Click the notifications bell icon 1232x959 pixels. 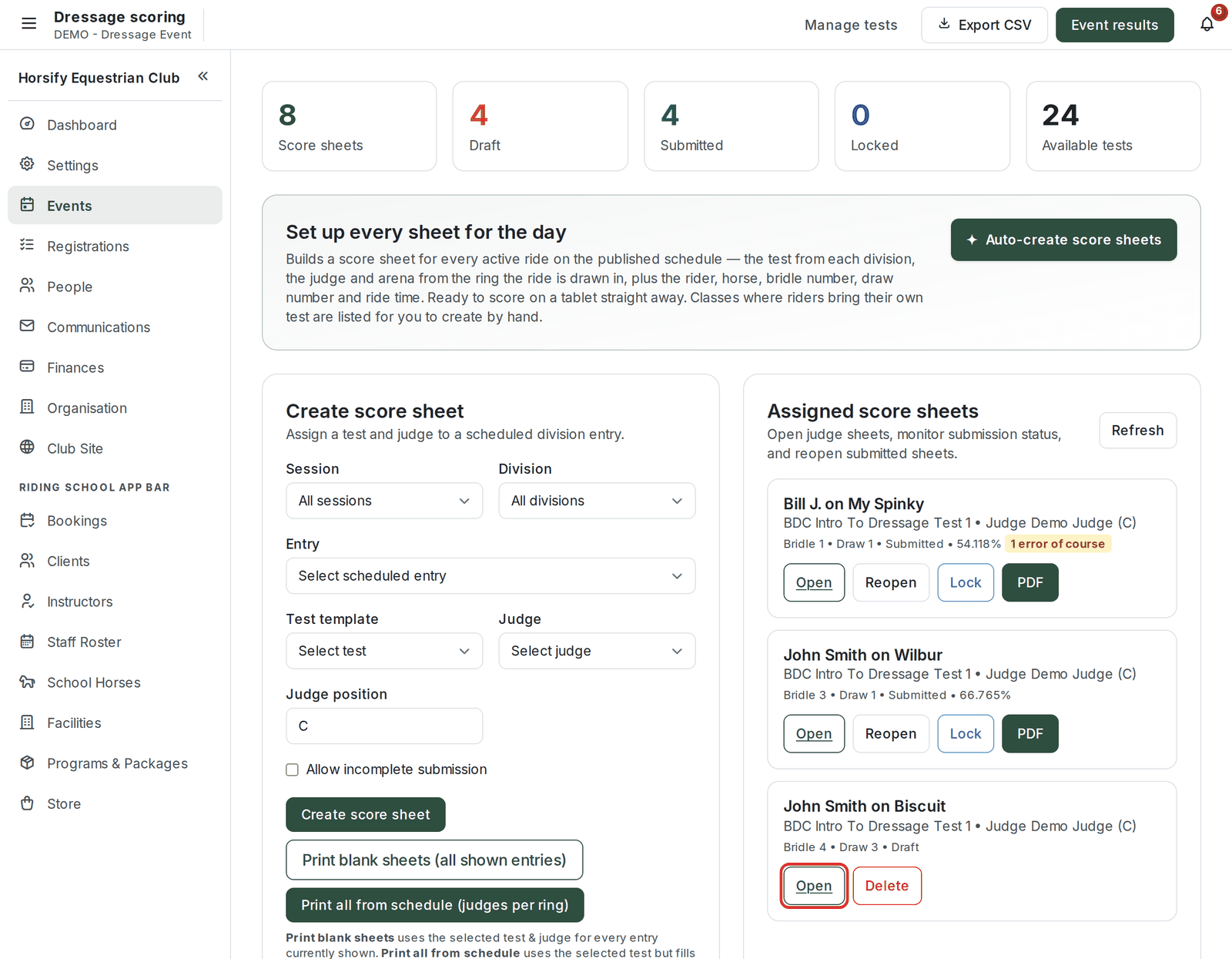point(1207,25)
